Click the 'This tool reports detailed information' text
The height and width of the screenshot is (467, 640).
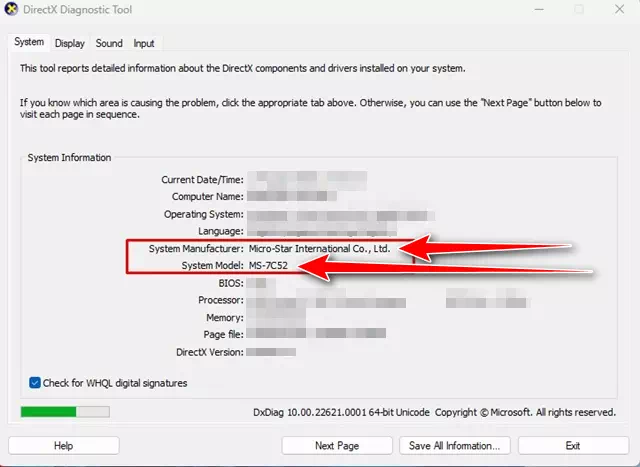click(242, 68)
